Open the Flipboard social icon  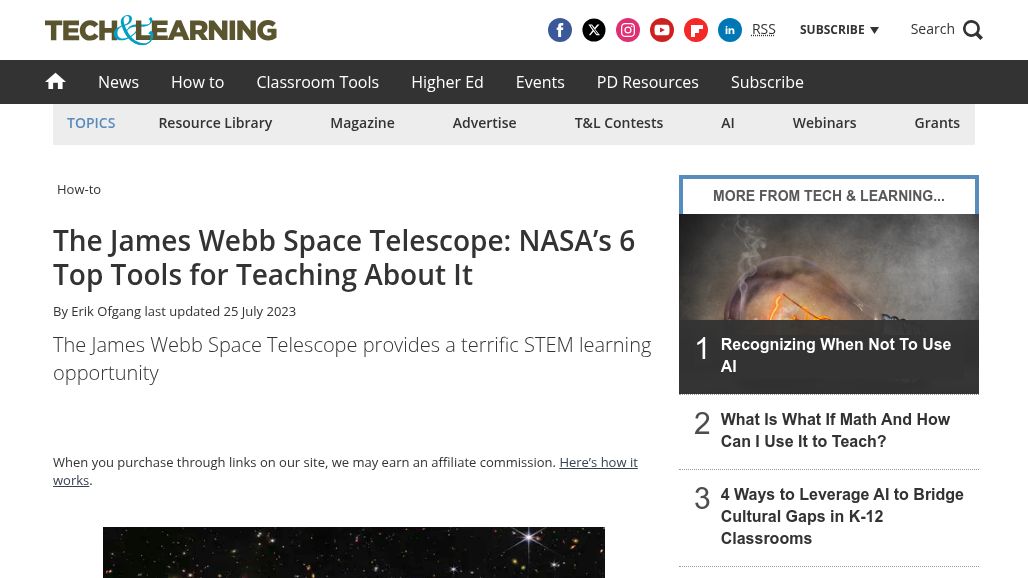696,30
